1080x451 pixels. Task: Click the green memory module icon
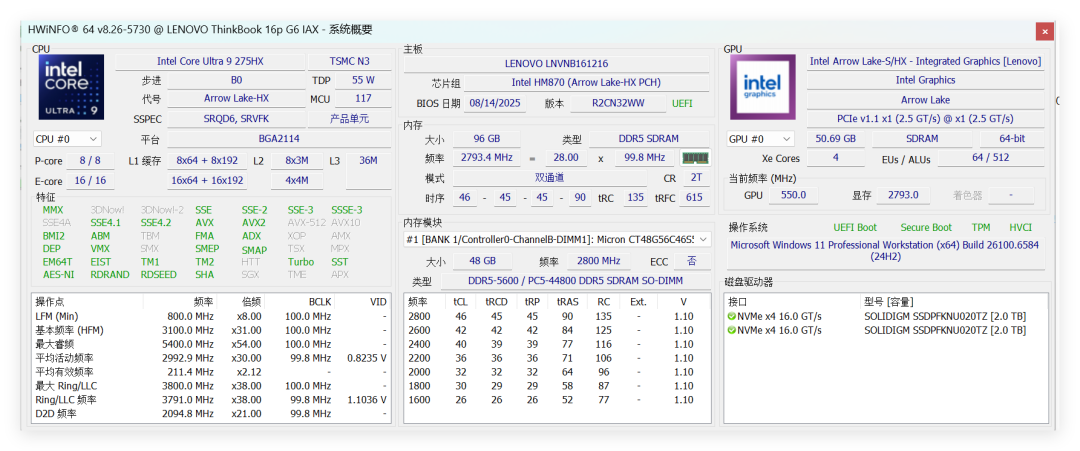695,158
